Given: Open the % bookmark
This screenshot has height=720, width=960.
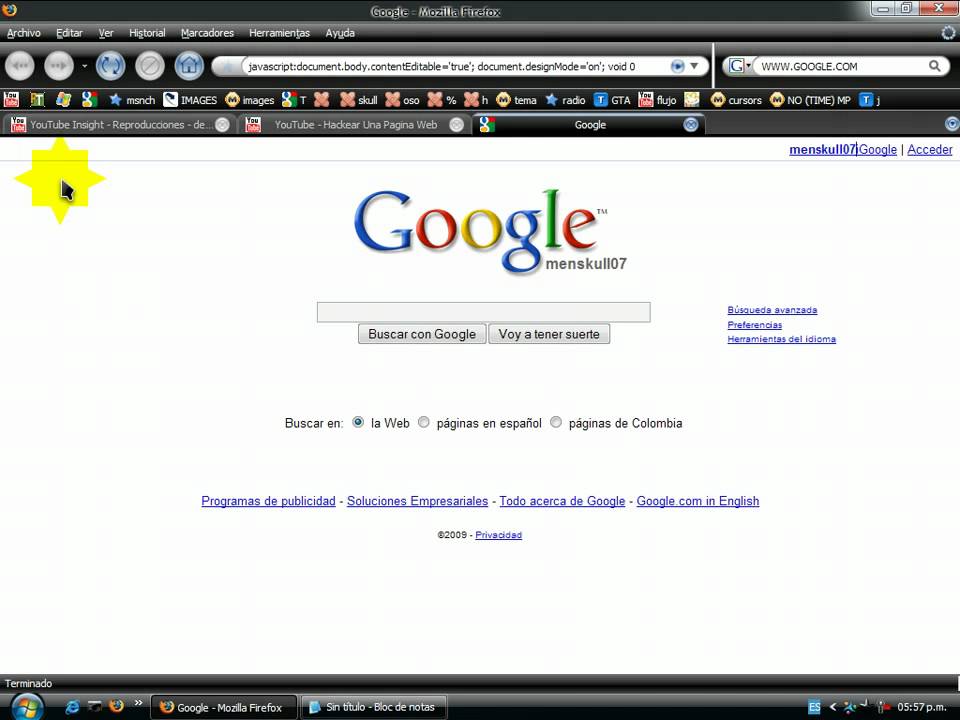Looking at the screenshot, I should coord(442,100).
